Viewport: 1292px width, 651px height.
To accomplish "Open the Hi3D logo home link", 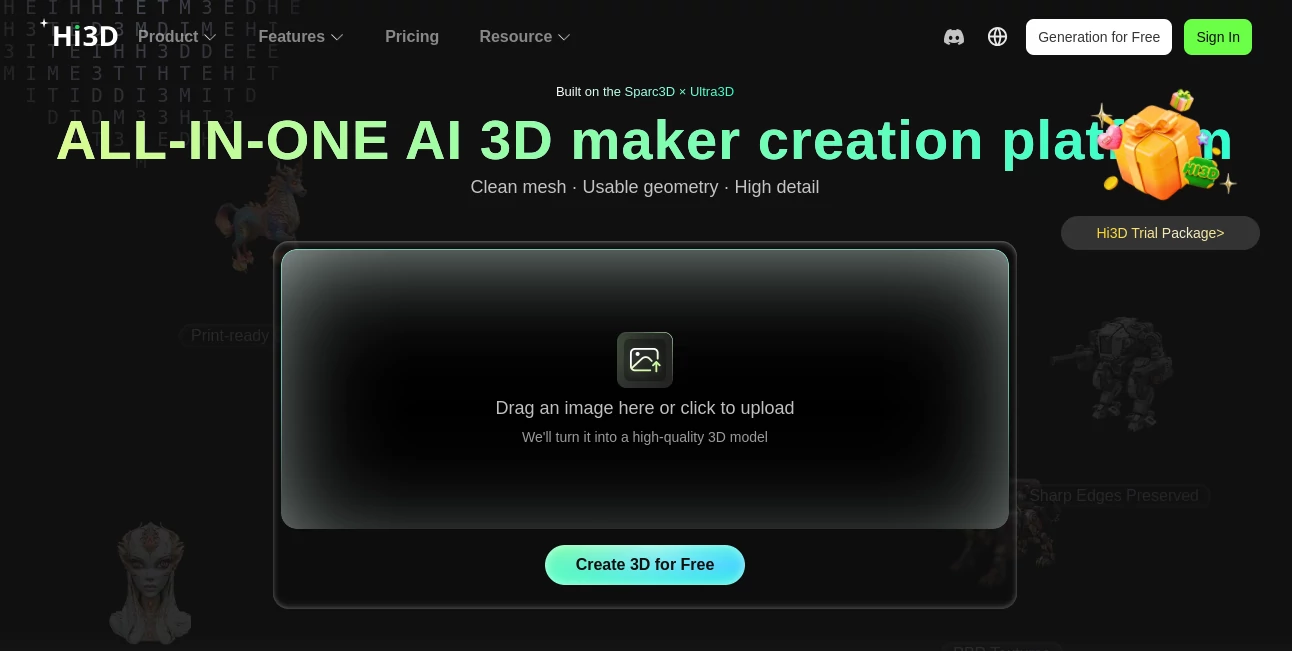I will coord(79,35).
